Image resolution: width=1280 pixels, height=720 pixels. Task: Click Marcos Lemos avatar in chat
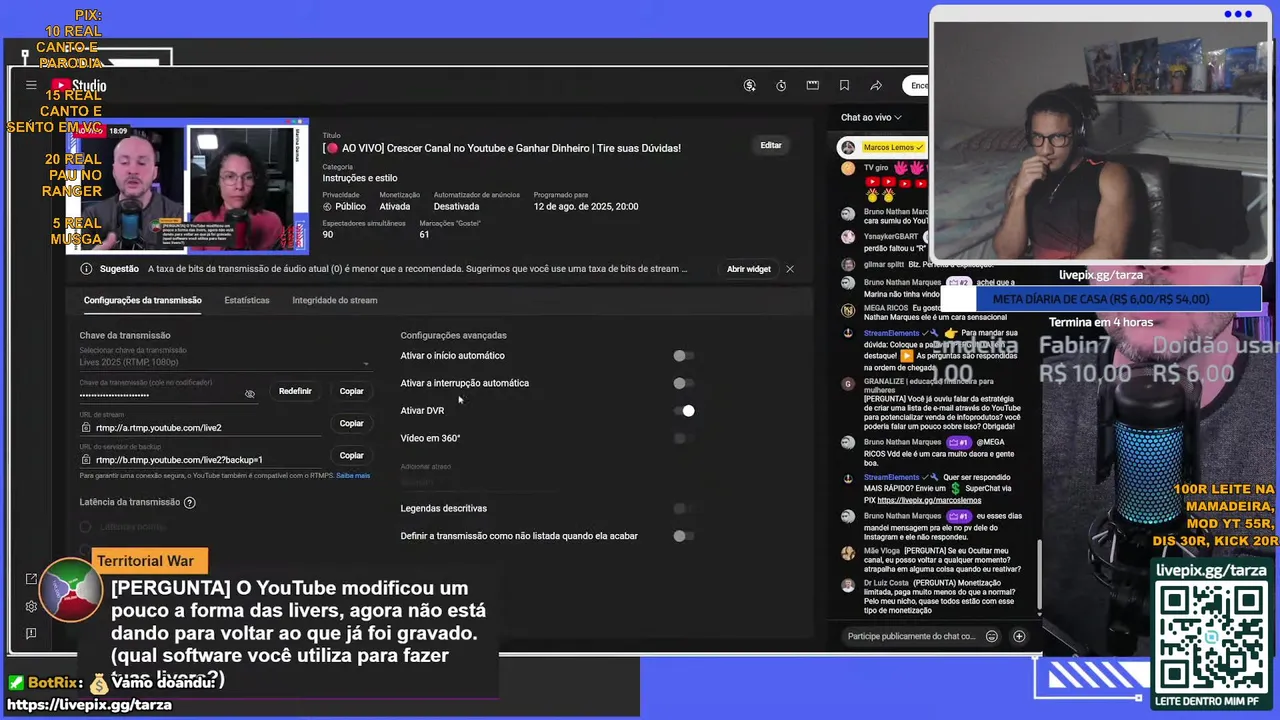coord(848,148)
